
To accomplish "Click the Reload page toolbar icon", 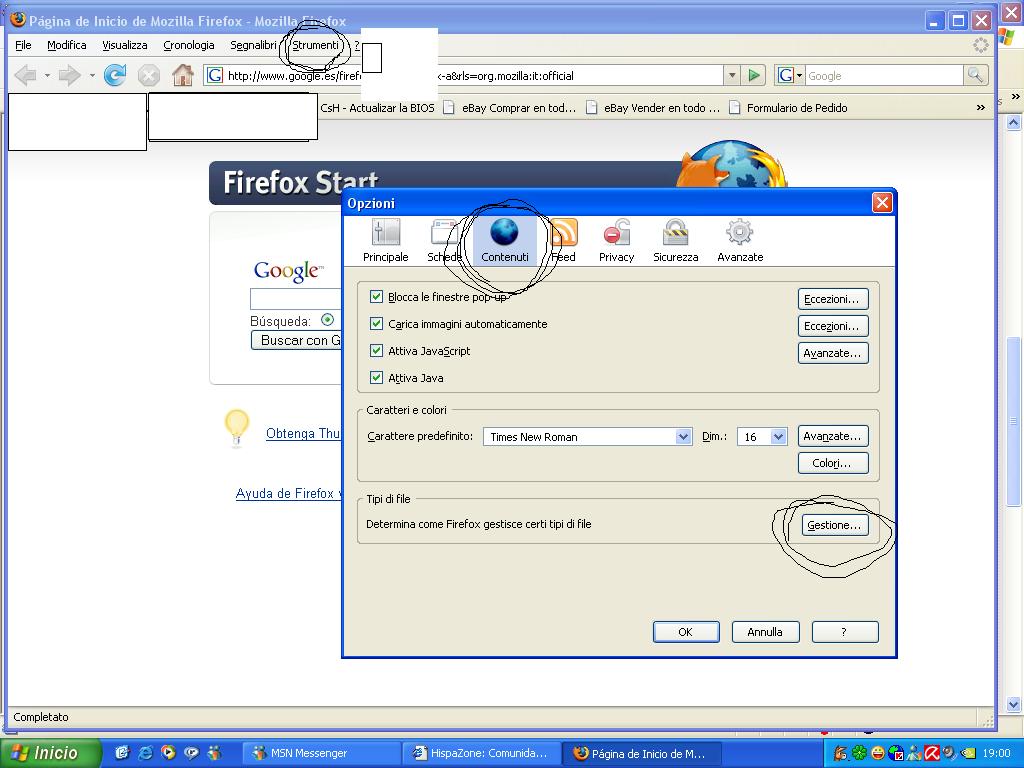I will pos(115,75).
